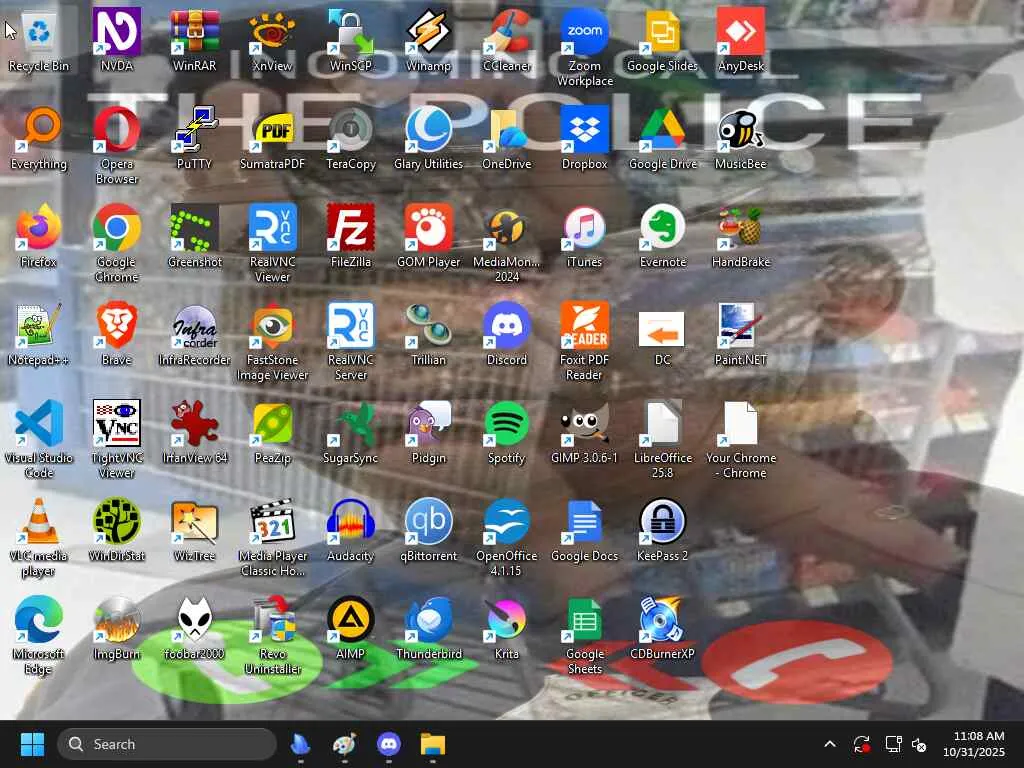This screenshot has width=1024, height=768.
Task: Select the Audacity desktop icon
Action: (x=351, y=530)
